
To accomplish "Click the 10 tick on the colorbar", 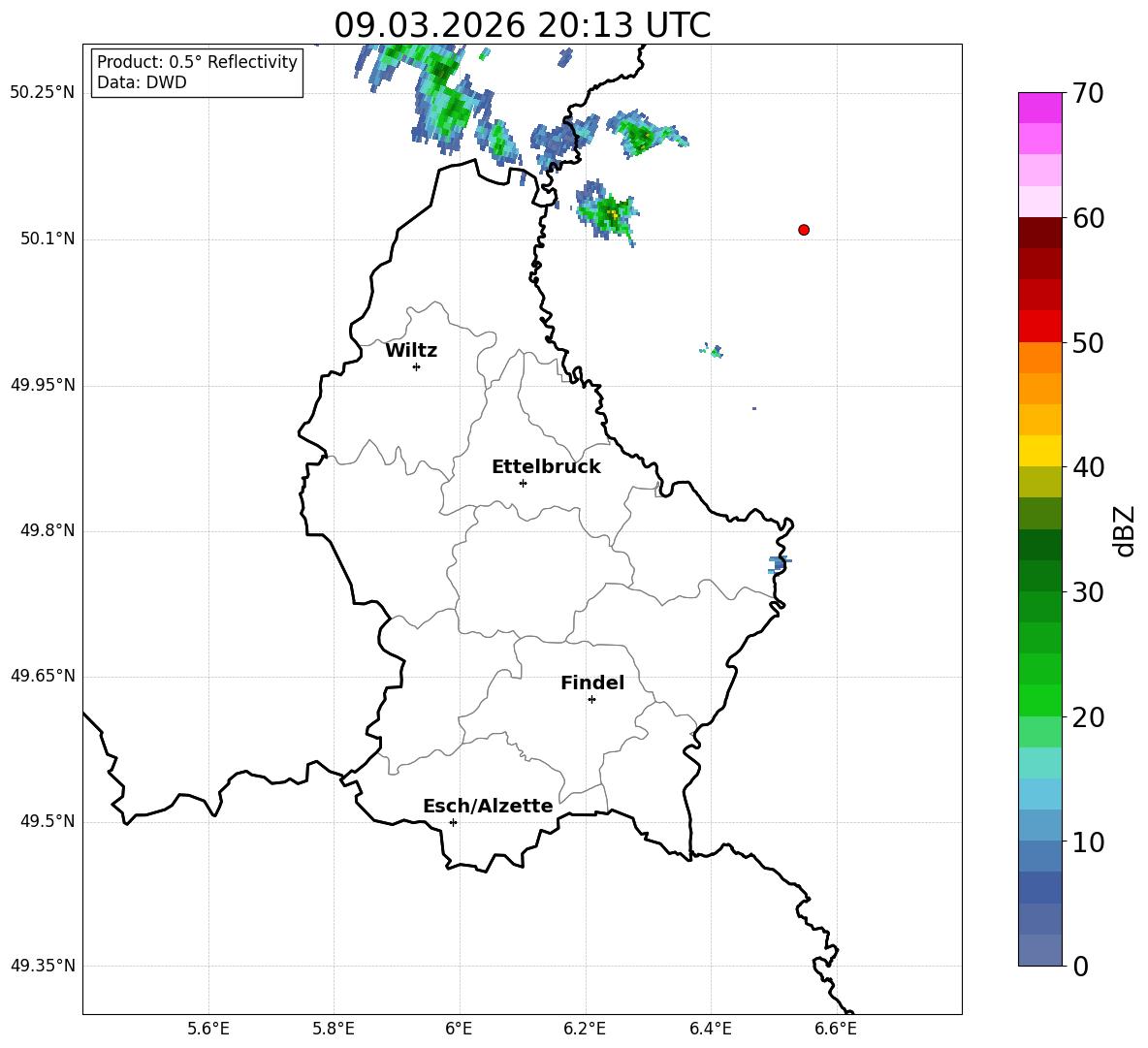I will (1088, 842).
